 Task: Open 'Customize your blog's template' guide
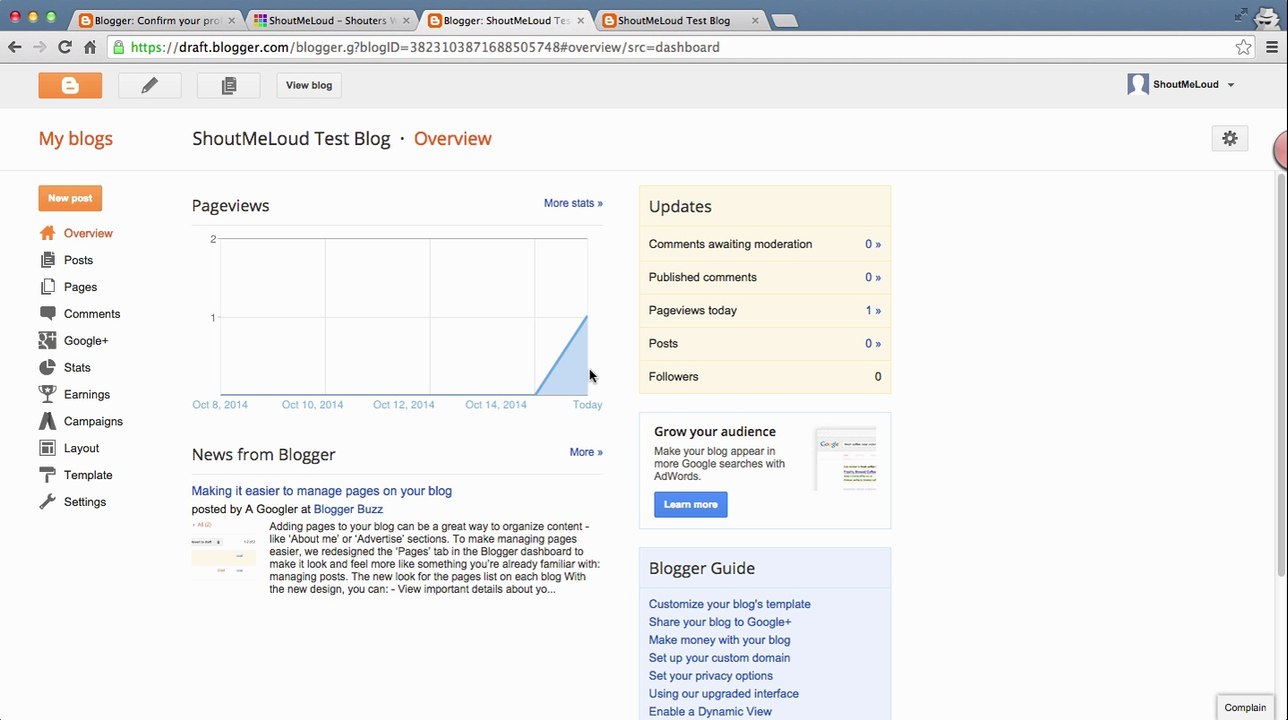point(730,604)
